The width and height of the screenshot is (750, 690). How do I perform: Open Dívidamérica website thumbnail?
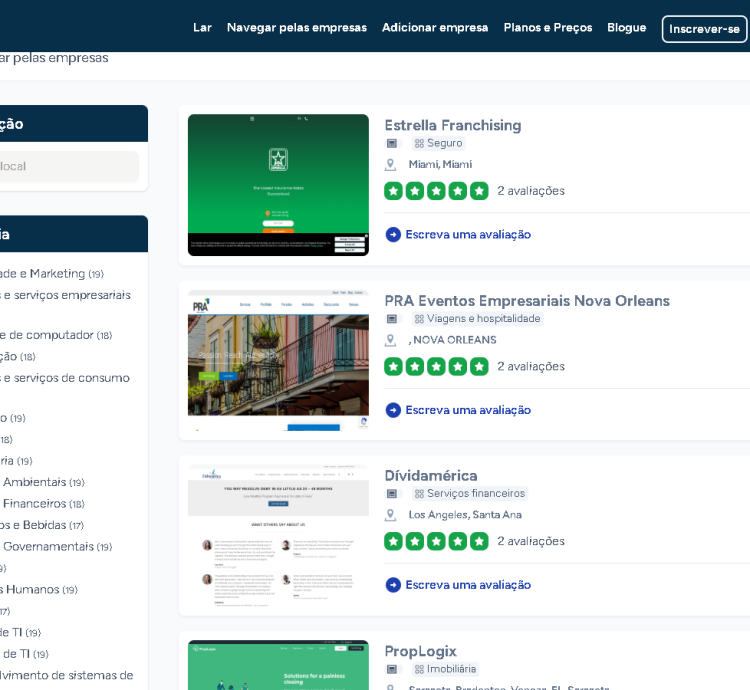278,535
